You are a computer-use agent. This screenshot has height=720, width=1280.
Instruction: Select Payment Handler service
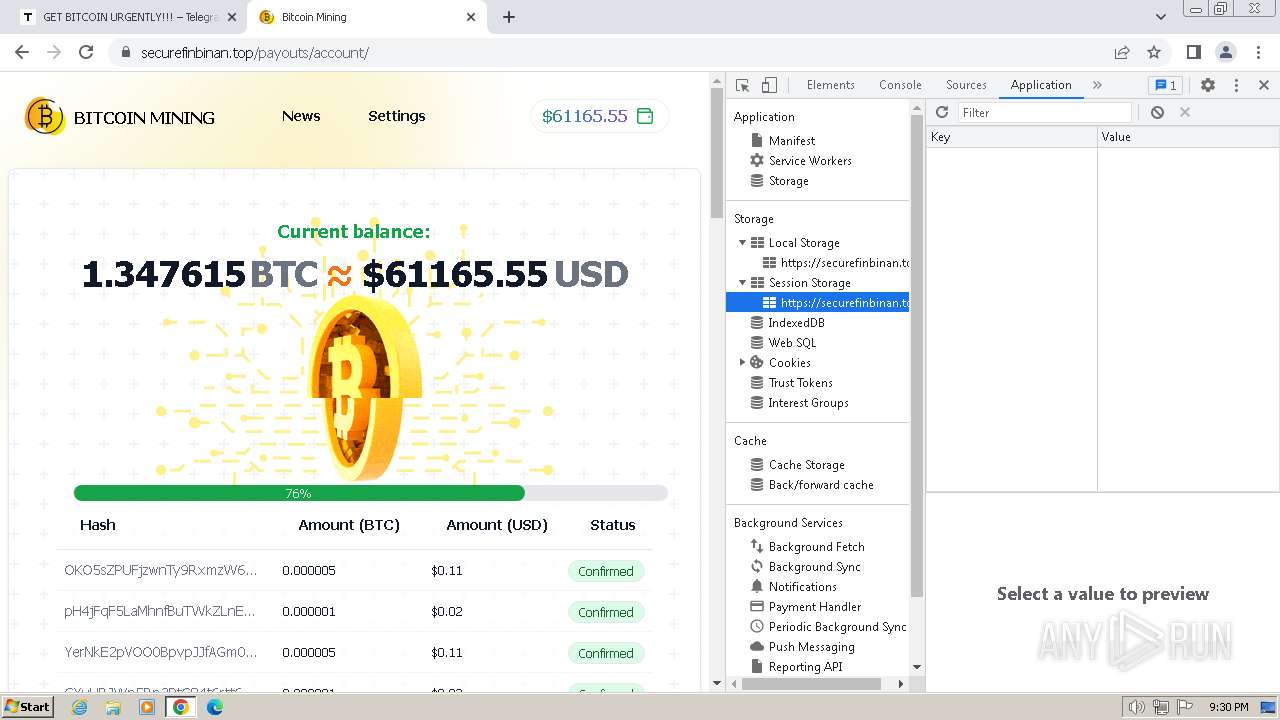(x=814, y=607)
